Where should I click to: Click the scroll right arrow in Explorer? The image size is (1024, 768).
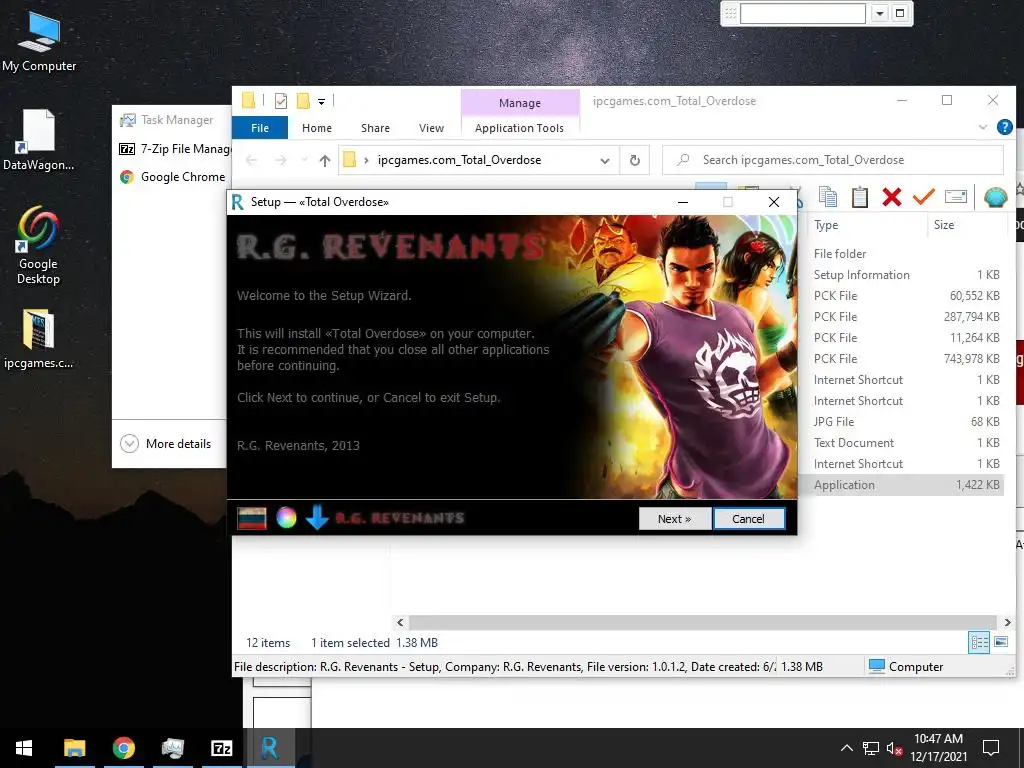pos(1007,622)
